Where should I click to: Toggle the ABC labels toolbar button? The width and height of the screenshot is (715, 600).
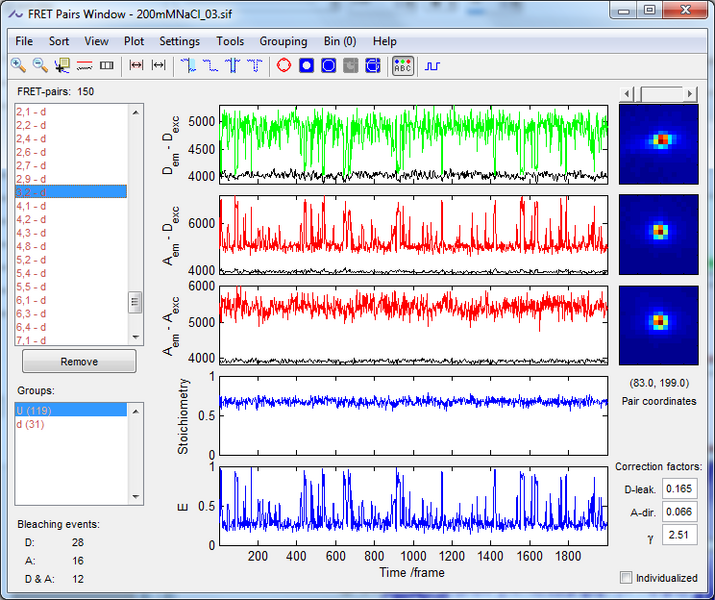pyautogui.click(x=402, y=66)
